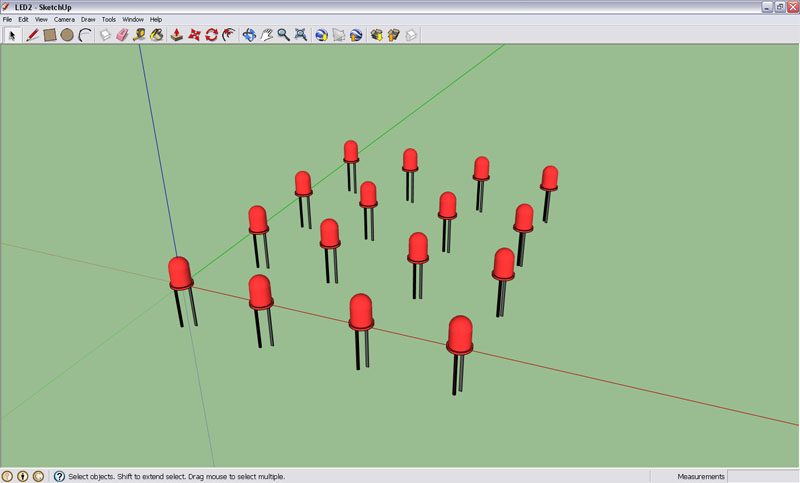Select the Move tool with red arrows
Image resolution: width=800 pixels, height=483 pixels.
[194, 35]
